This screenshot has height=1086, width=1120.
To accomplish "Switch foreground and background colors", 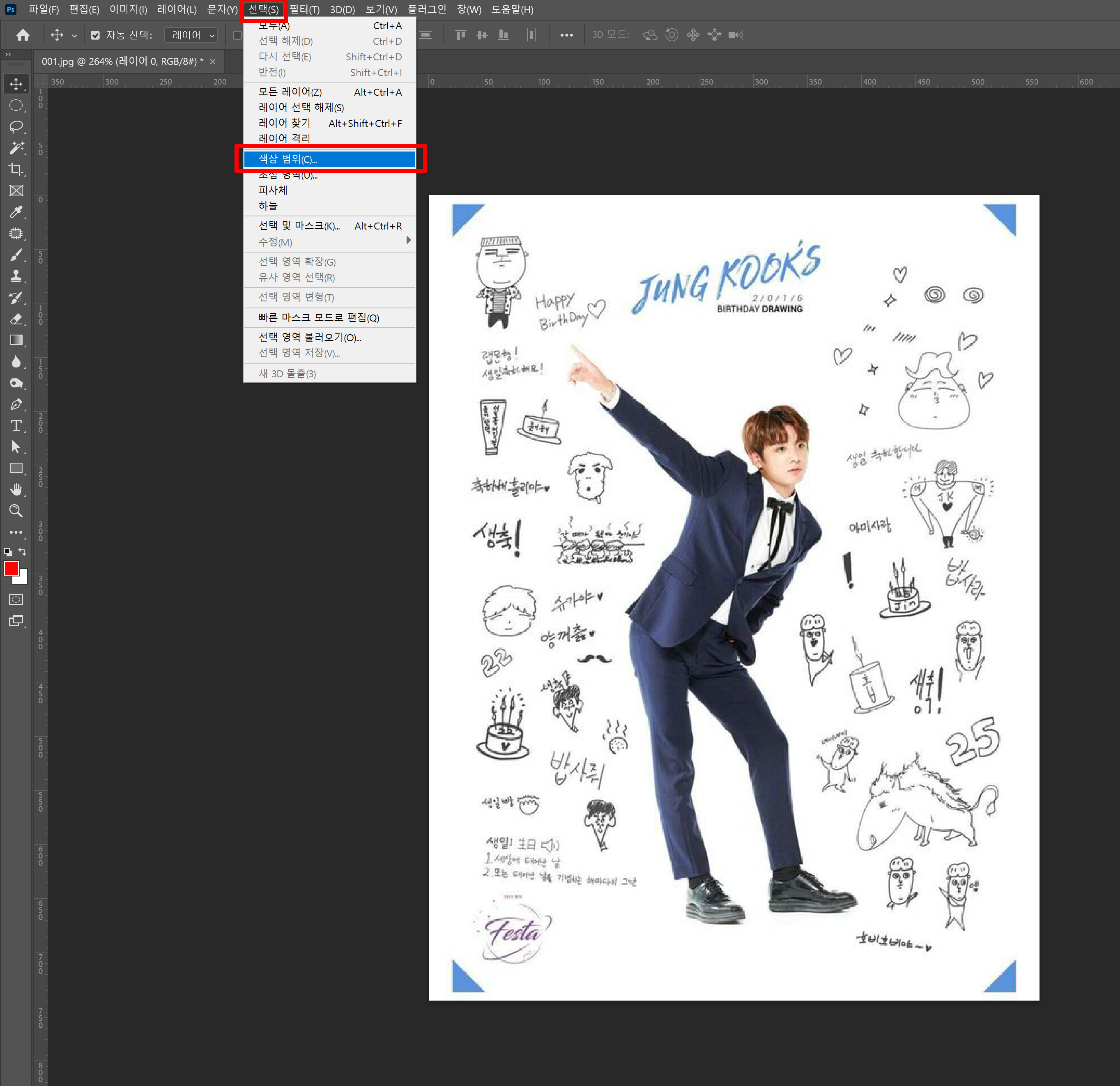I will 22,551.
